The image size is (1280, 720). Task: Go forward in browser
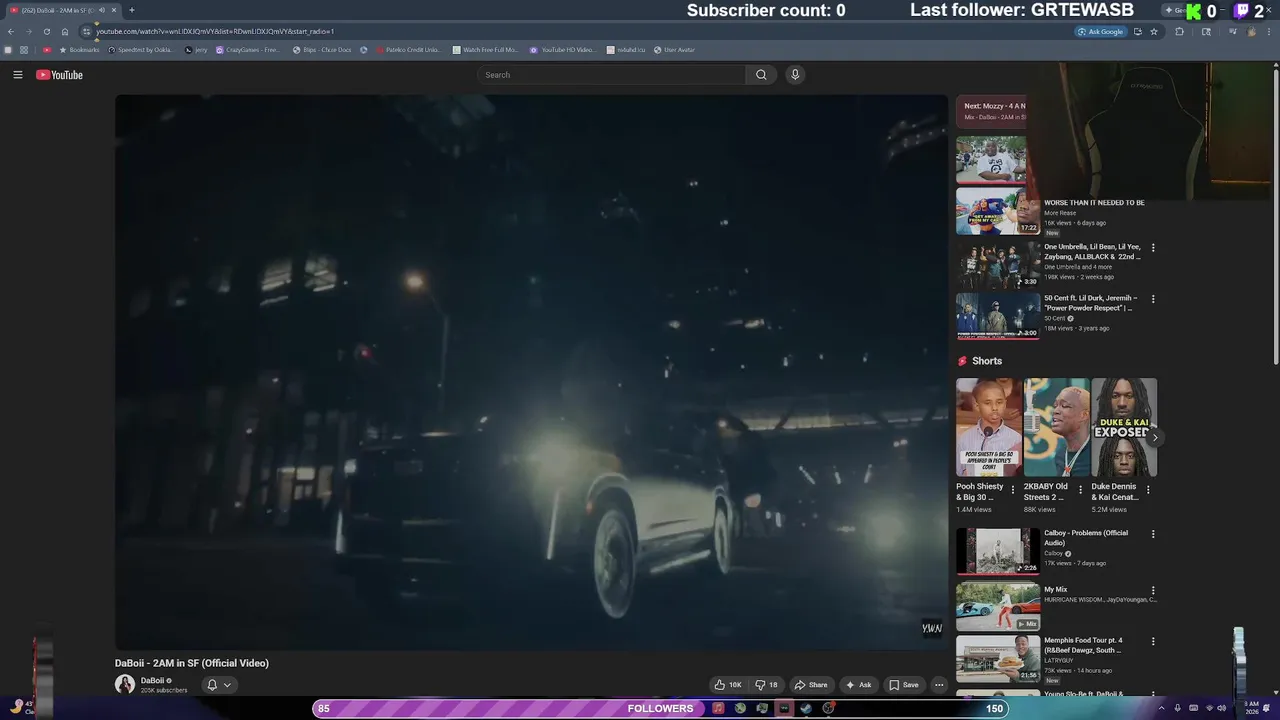28,31
